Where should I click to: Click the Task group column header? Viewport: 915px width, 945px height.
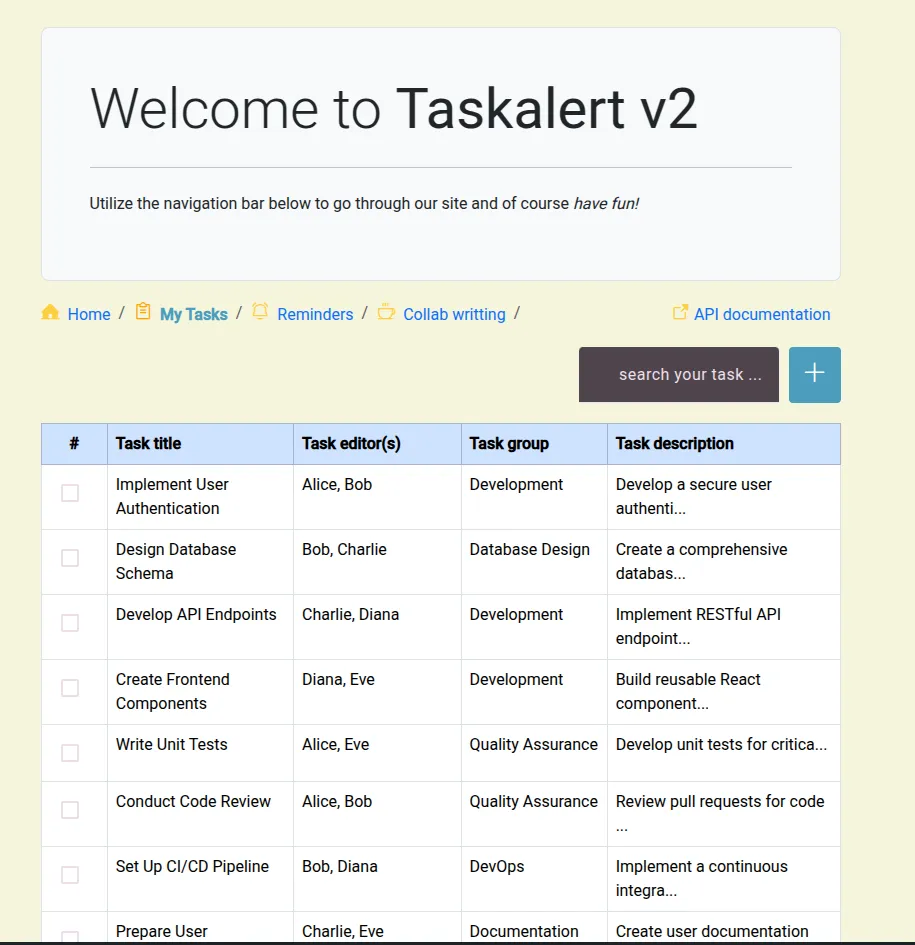(534, 444)
